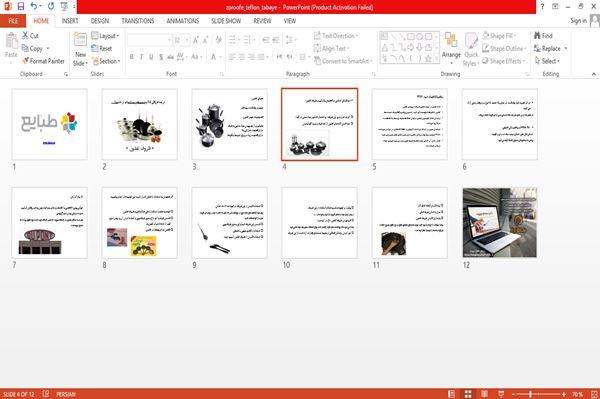
Task: Open the Section dropdown
Action: [106, 61]
